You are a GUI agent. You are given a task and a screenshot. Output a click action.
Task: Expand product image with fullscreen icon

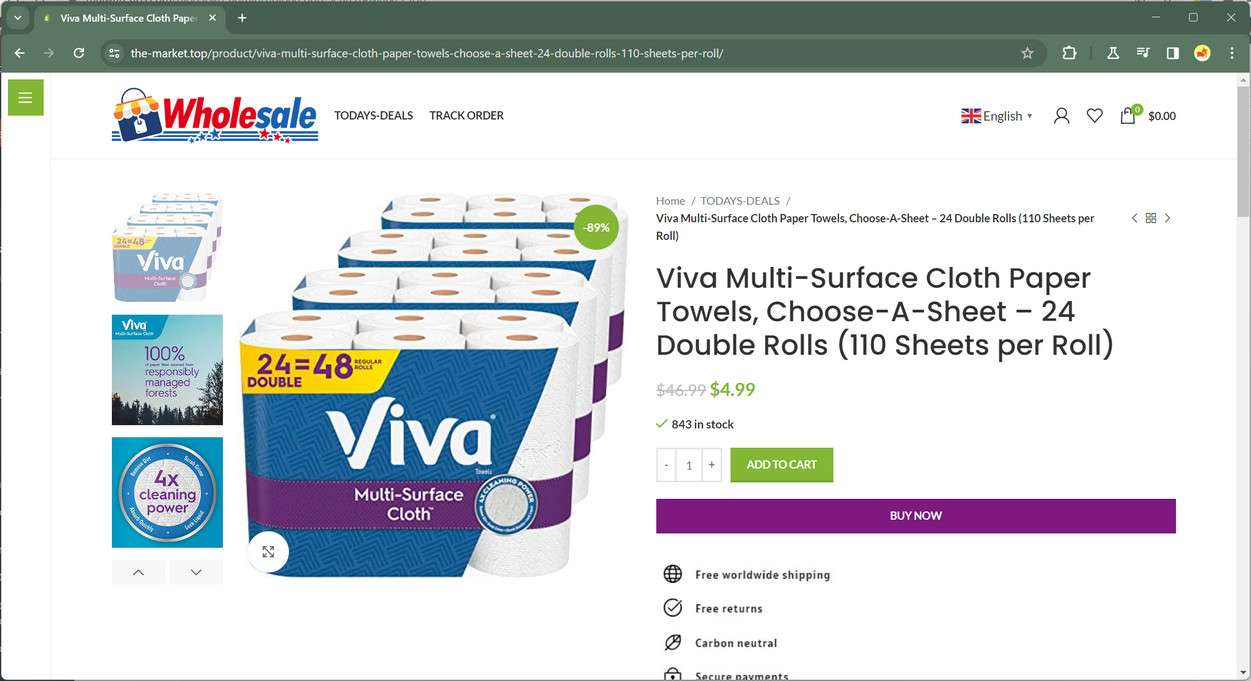coord(268,551)
